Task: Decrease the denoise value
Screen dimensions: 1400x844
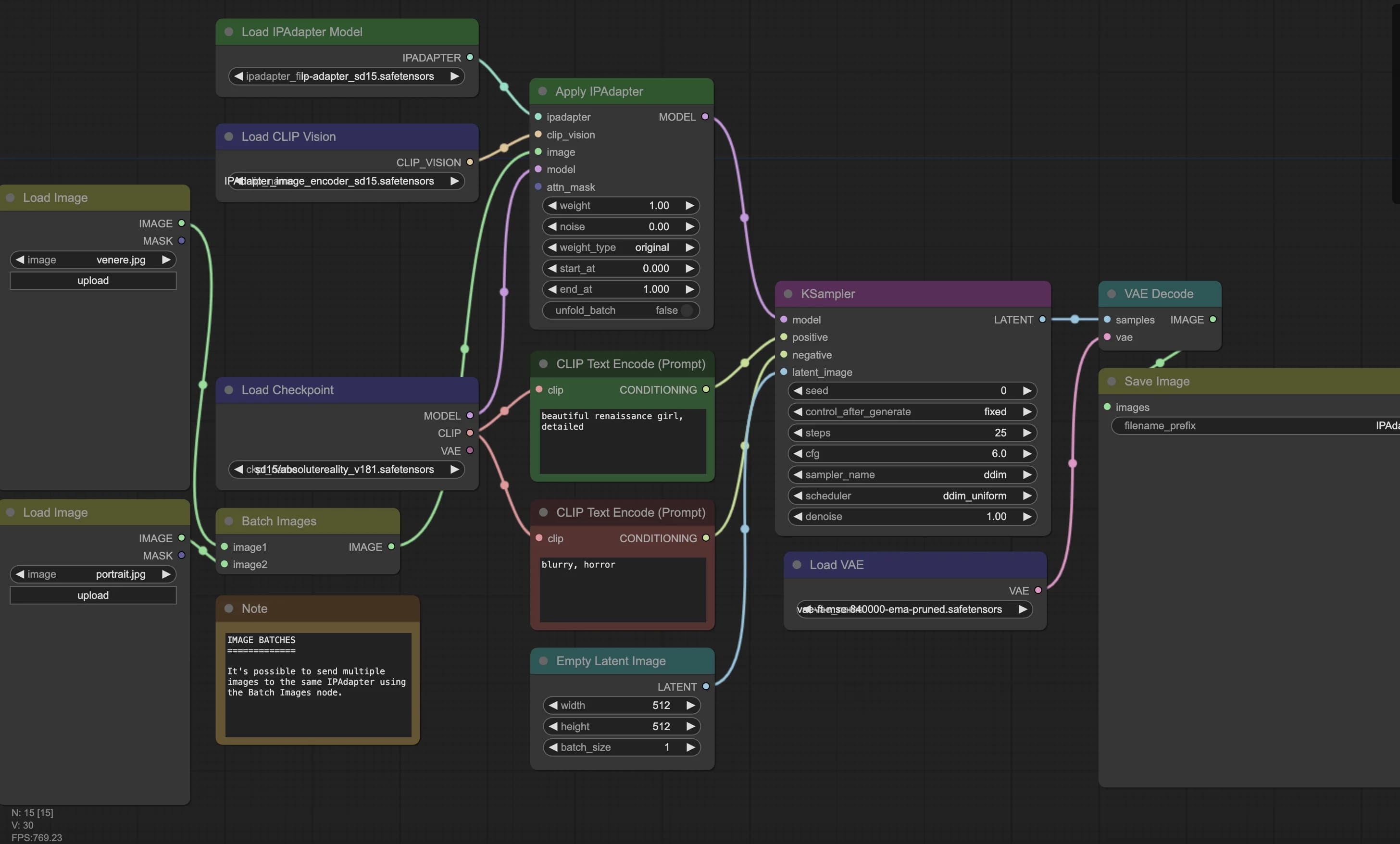Action: [798, 516]
